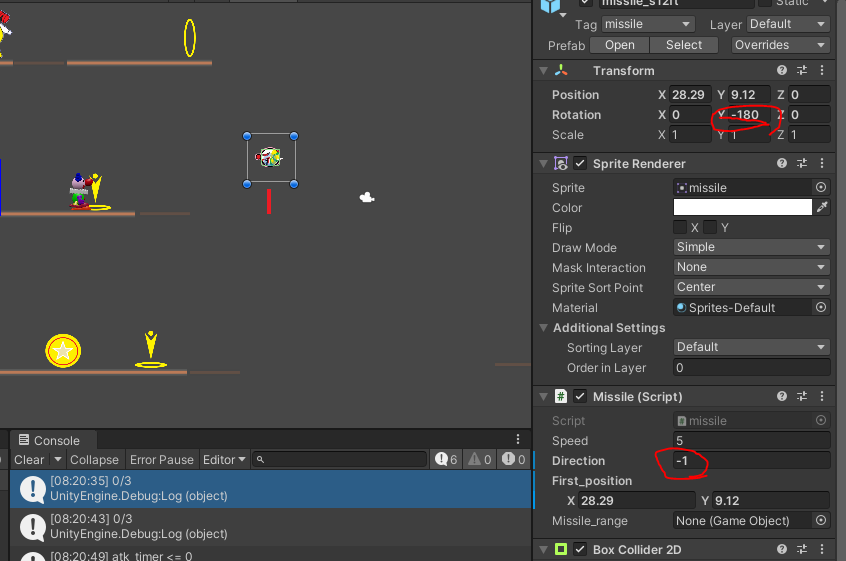Image resolution: width=846 pixels, height=561 pixels.
Task: Click Sprite object picker circle
Action: 821,187
